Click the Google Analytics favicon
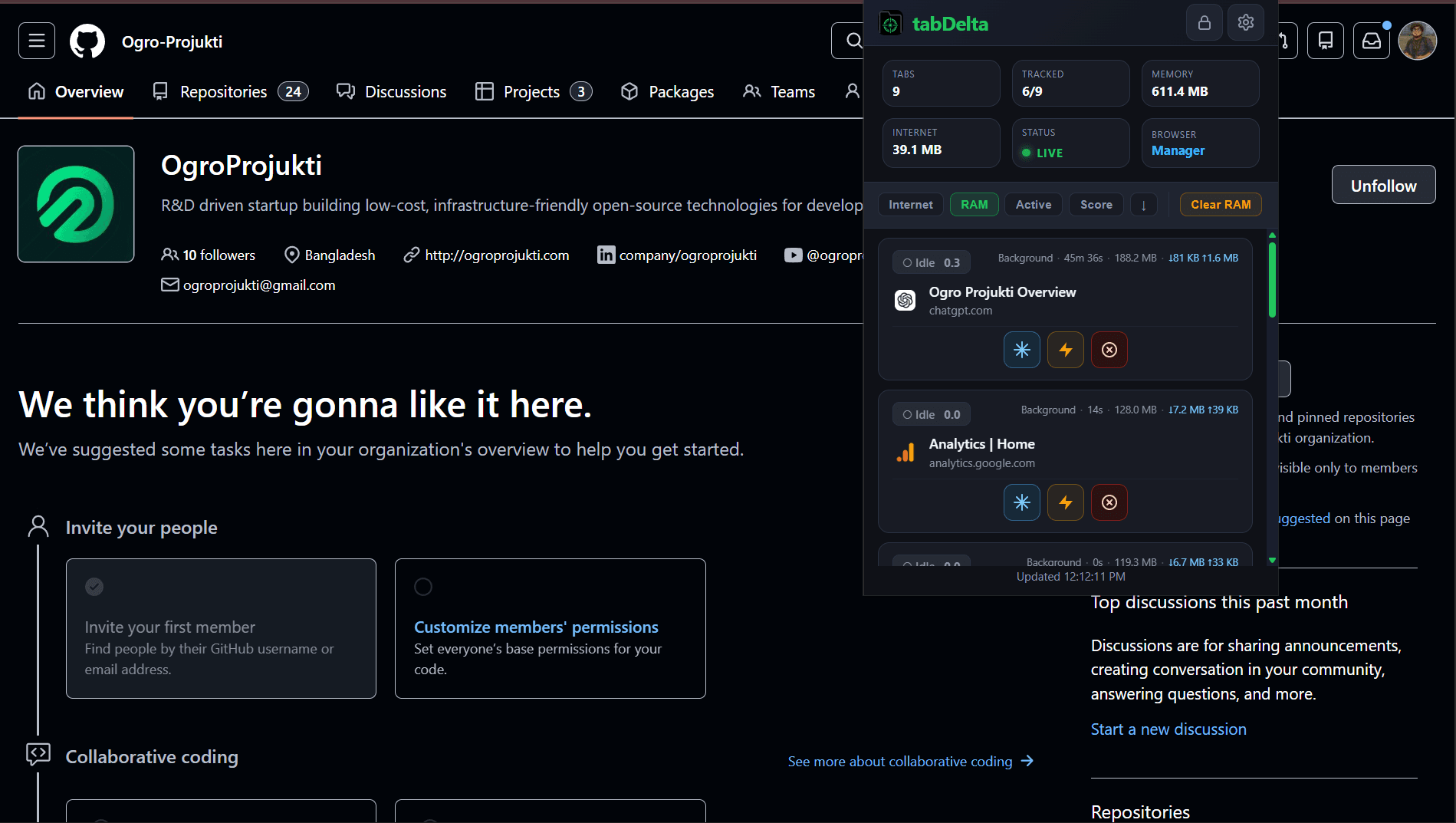1456x823 pixels. pos(905,453)
